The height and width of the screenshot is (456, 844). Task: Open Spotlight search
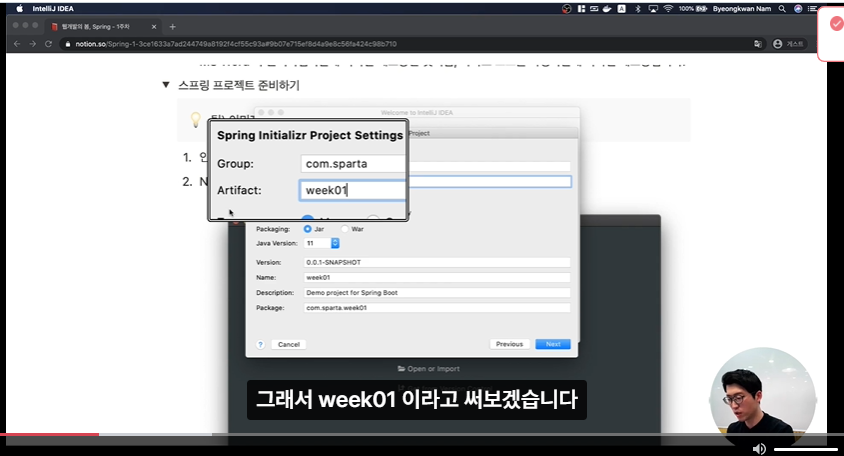782,9
